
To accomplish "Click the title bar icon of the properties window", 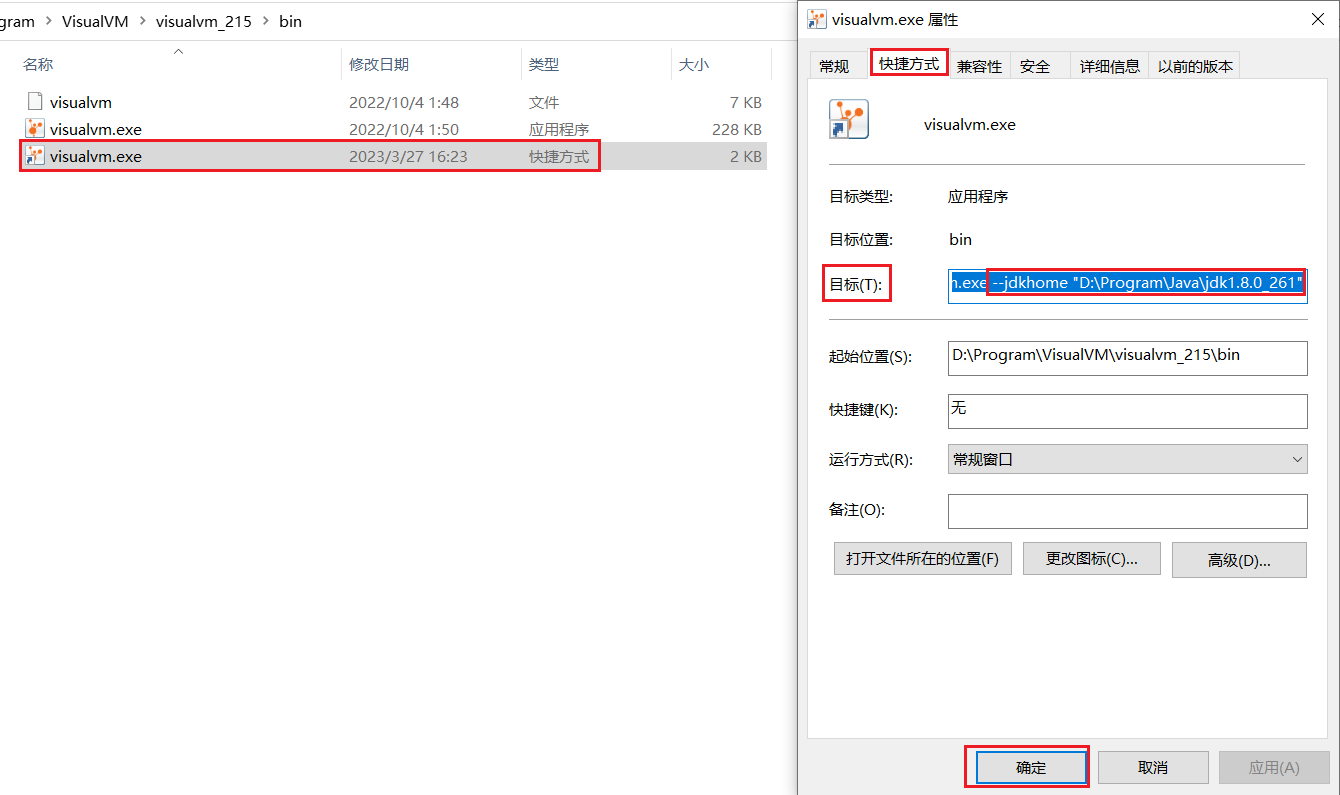I will pos(817,19).
